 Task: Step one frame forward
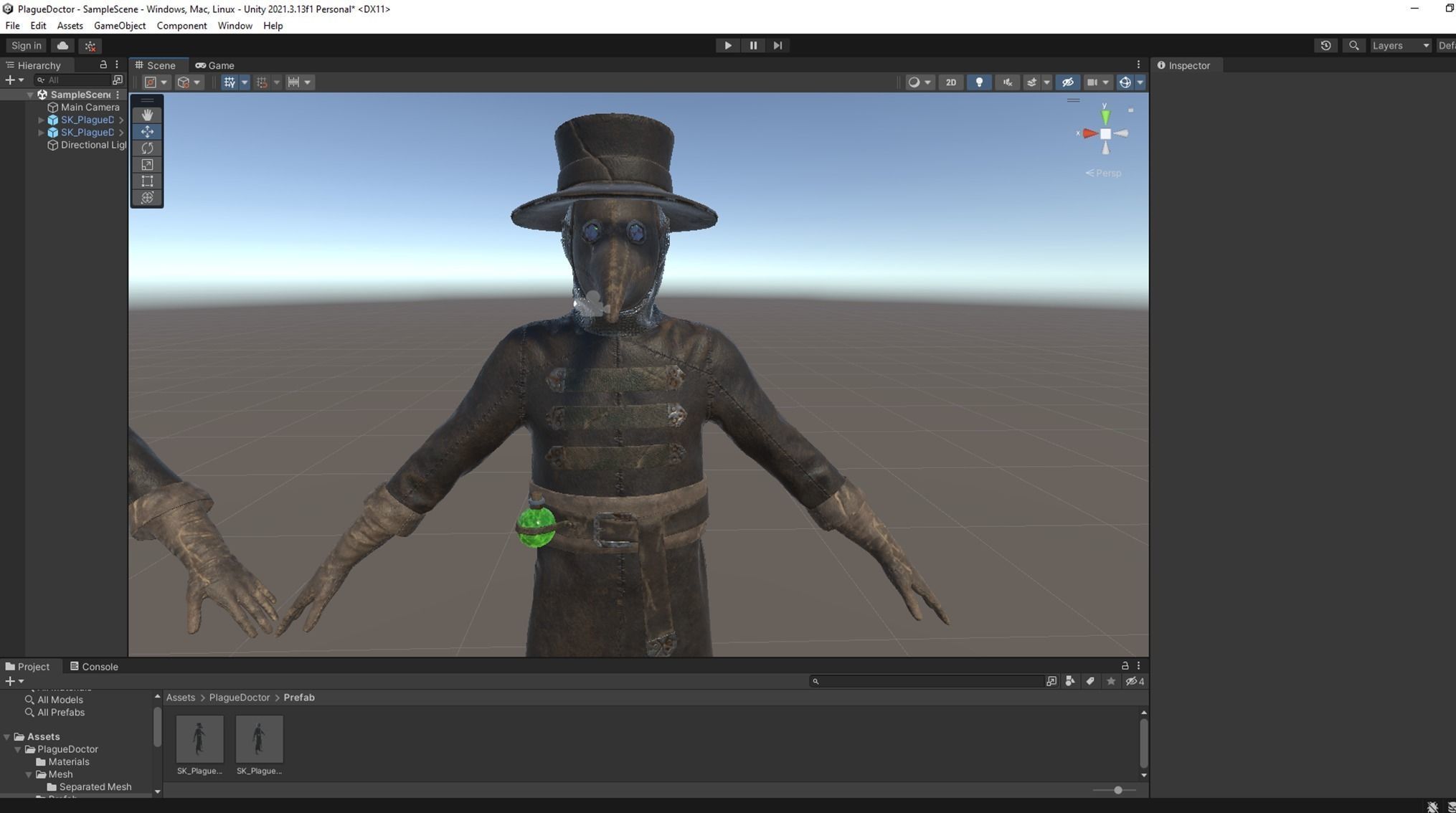click(777, 45)
